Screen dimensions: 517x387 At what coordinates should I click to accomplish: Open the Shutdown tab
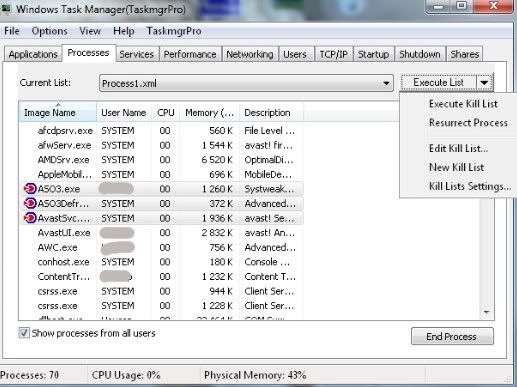pos(420,54)
